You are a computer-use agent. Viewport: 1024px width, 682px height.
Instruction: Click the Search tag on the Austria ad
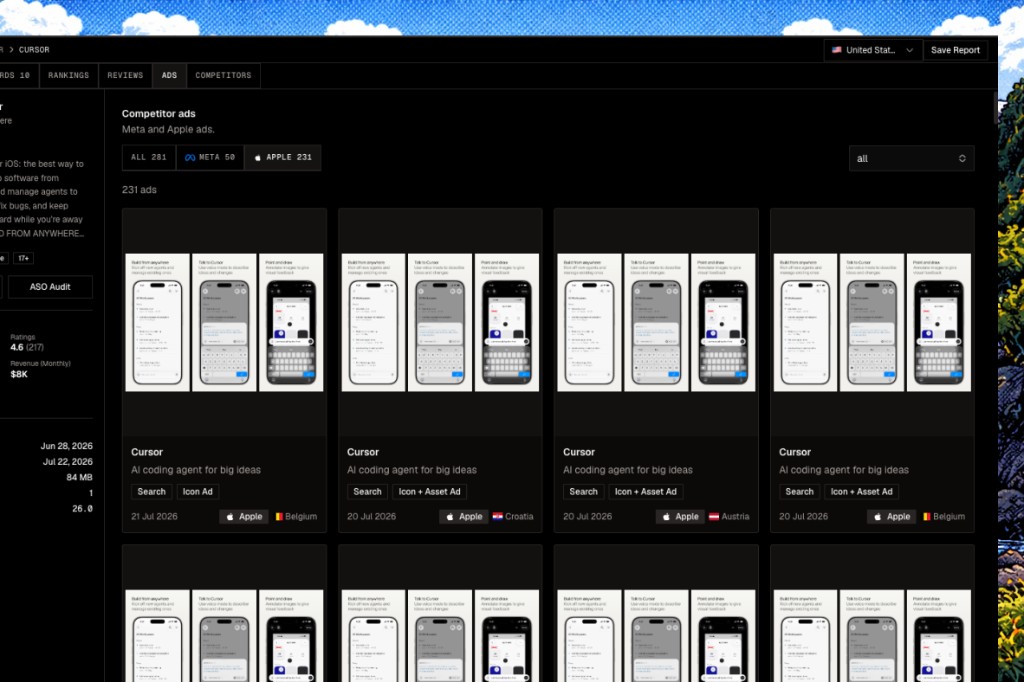click(583, 492)
